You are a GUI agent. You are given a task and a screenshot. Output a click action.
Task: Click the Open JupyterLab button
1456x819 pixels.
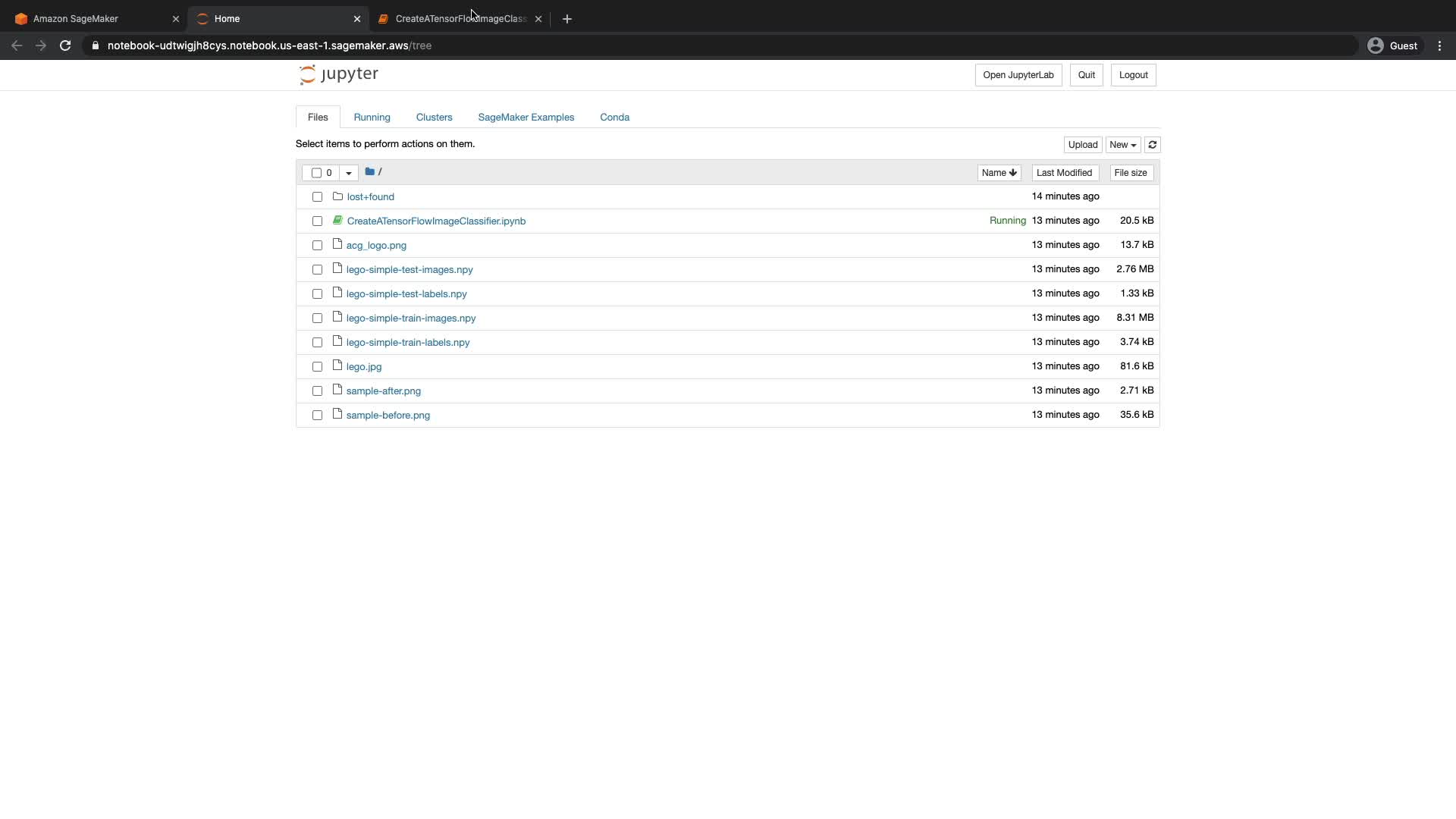[x=1018, y=75]
